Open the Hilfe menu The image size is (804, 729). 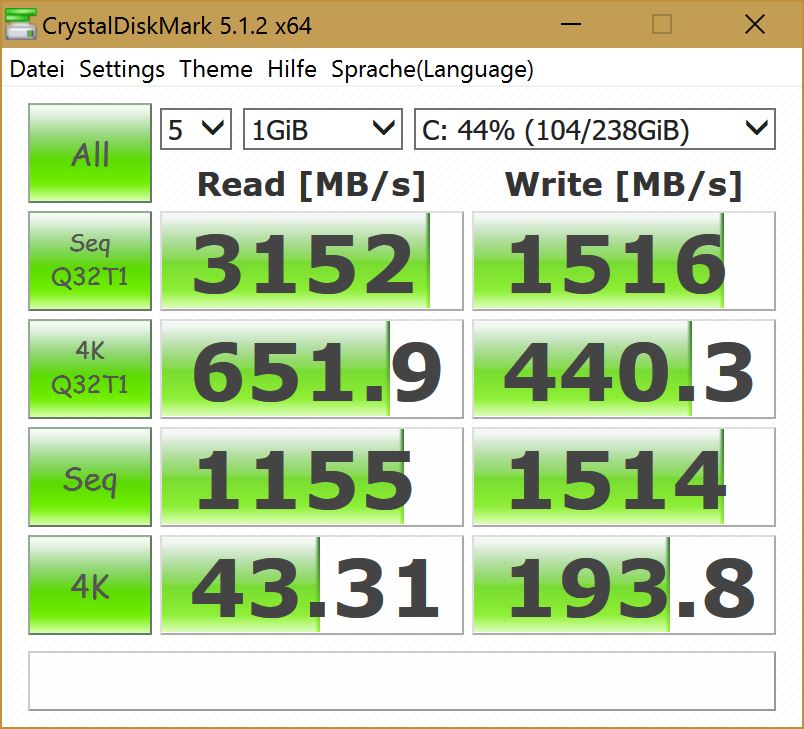tap(292, 69)
